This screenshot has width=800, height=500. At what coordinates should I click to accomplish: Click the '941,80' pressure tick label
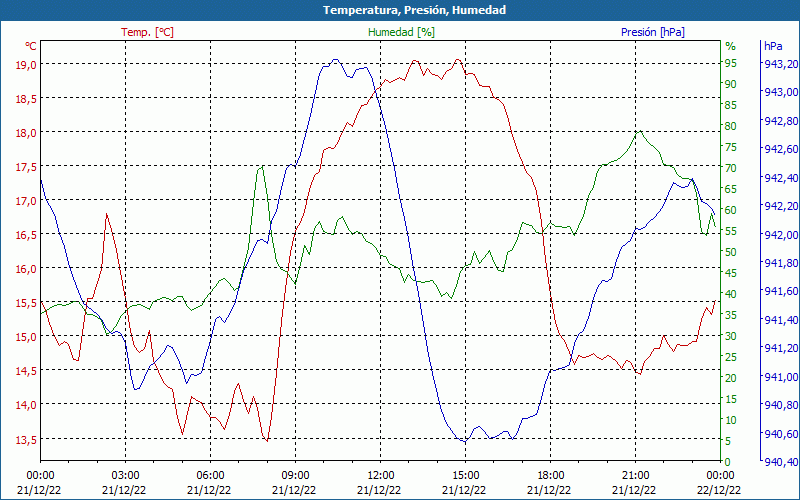point(781,263)
